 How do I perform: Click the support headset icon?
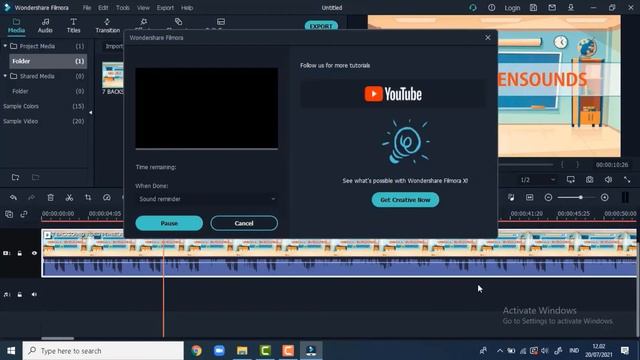tap(473, 7)
